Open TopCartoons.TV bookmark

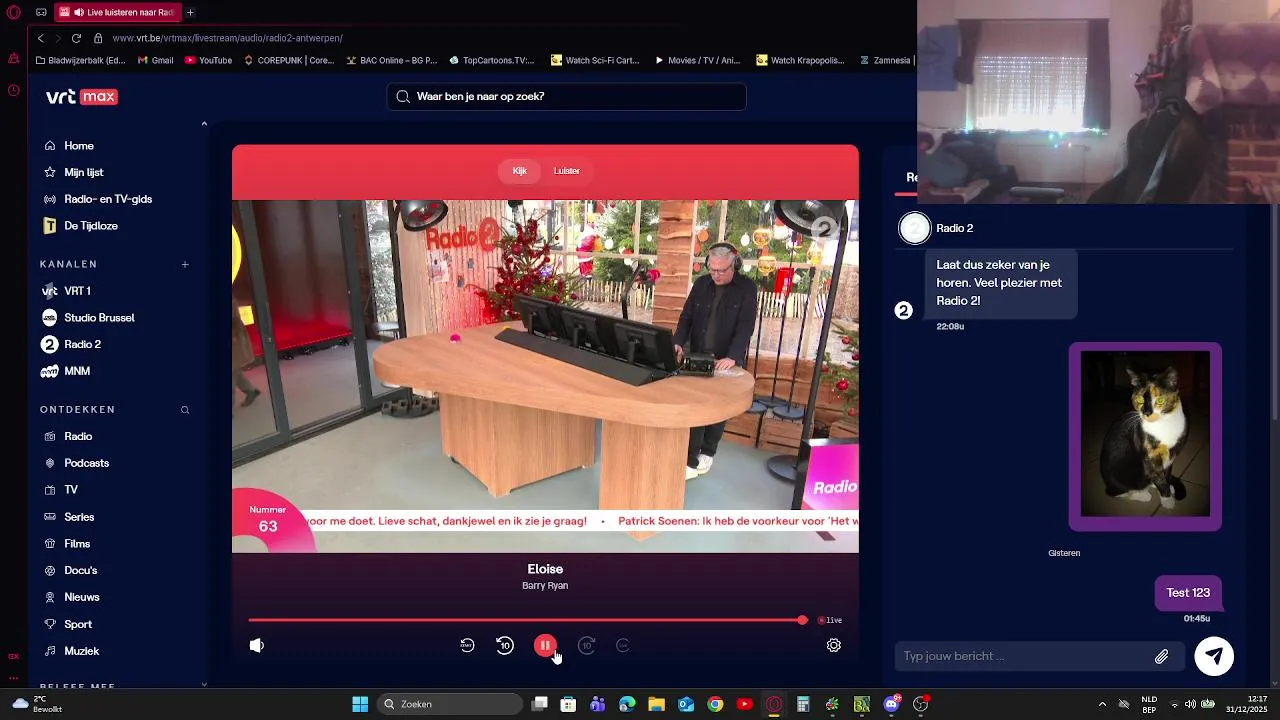tap(492, 60)
